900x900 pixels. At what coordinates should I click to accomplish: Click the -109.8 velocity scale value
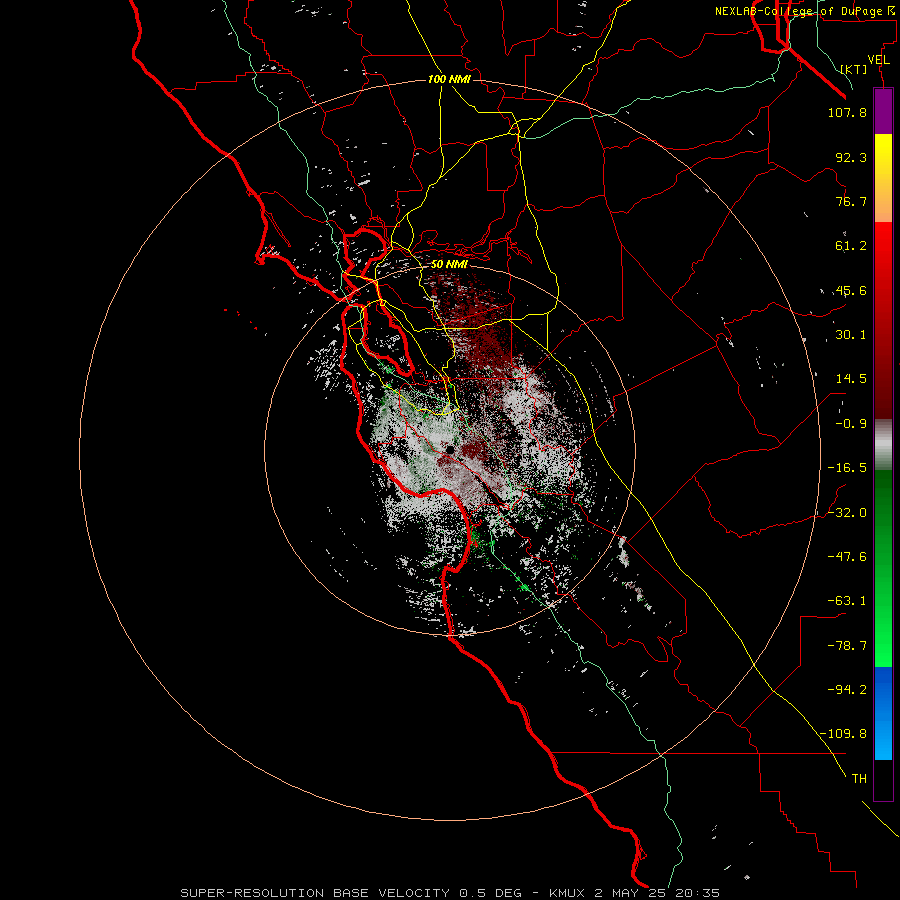[843, 734]
